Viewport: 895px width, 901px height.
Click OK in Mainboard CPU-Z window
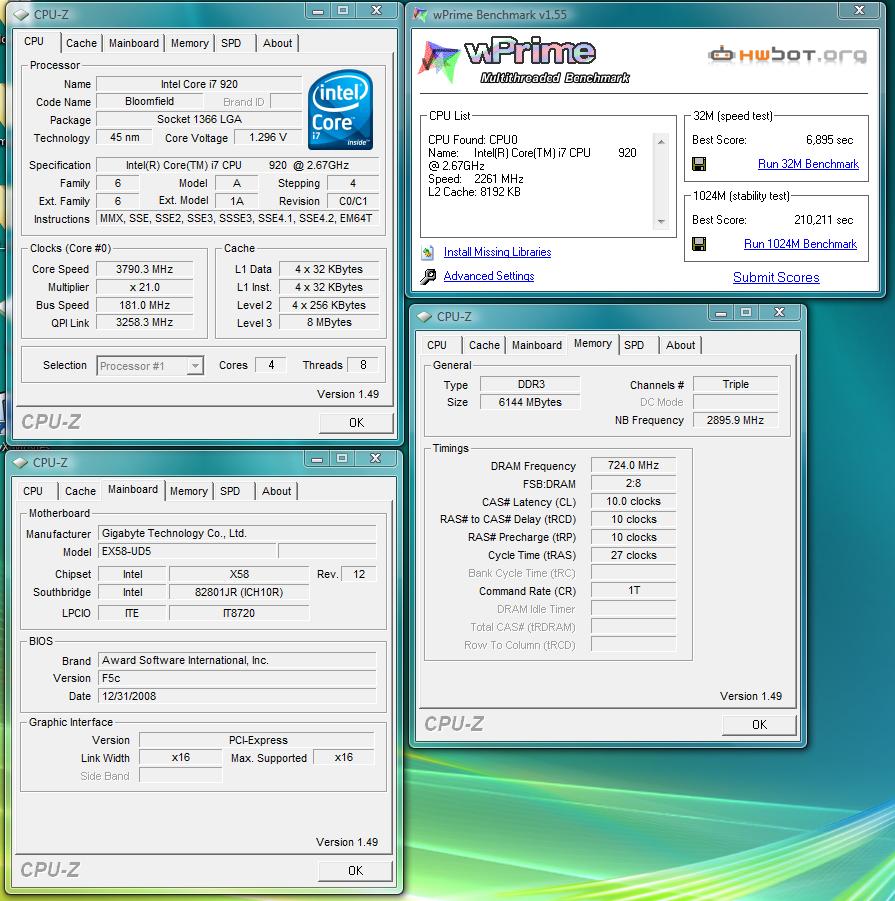(x=355, y=871)
